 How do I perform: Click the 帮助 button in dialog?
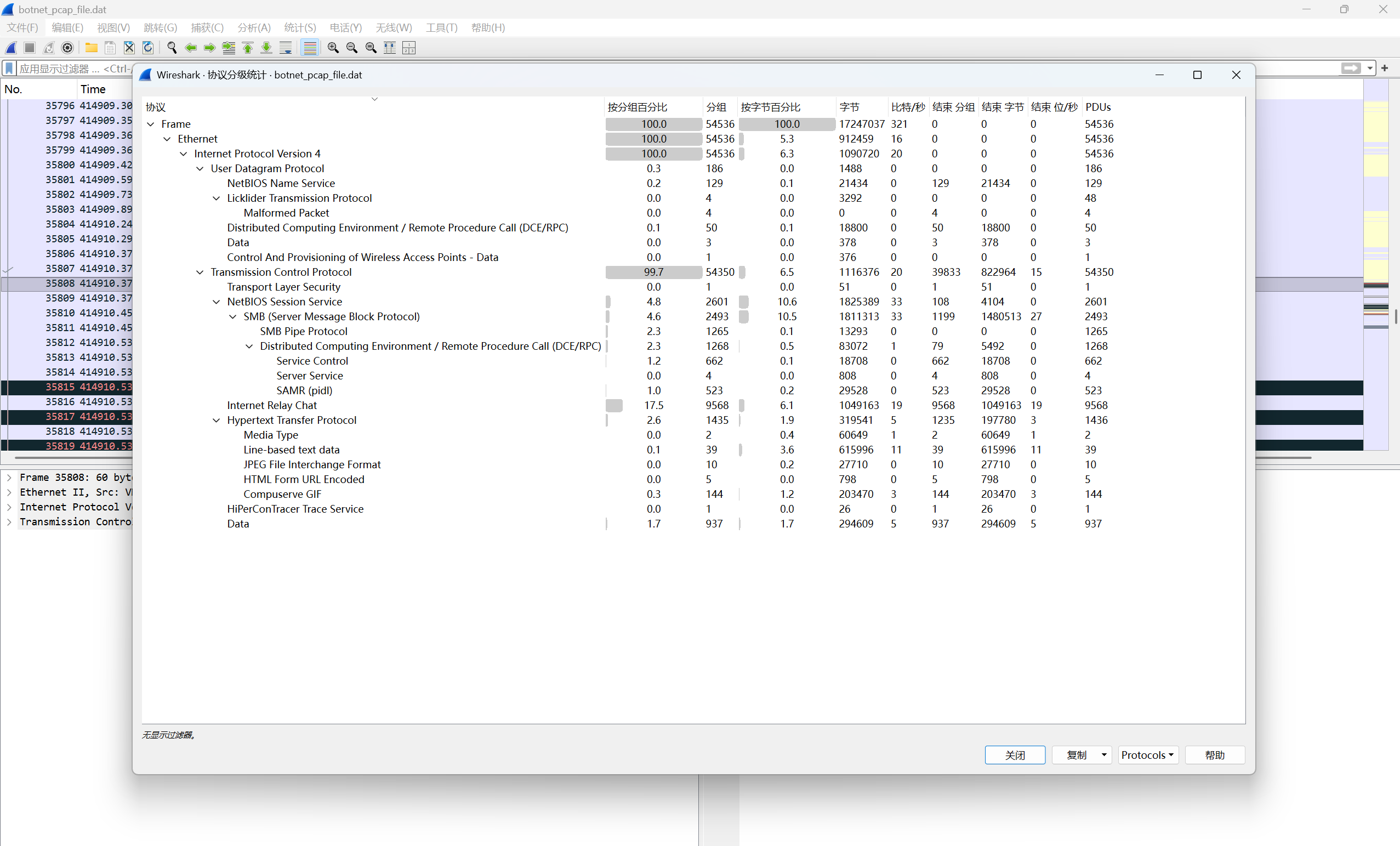1214,755
